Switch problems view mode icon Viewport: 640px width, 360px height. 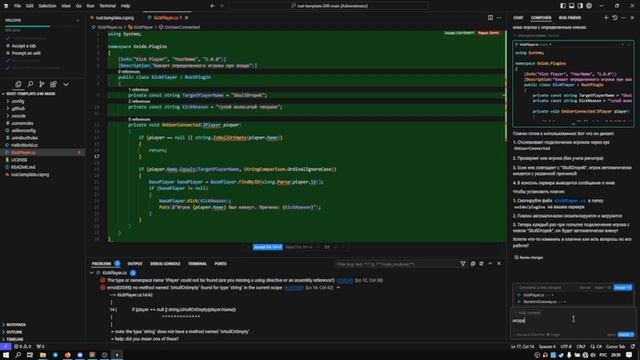click(481, 264)
